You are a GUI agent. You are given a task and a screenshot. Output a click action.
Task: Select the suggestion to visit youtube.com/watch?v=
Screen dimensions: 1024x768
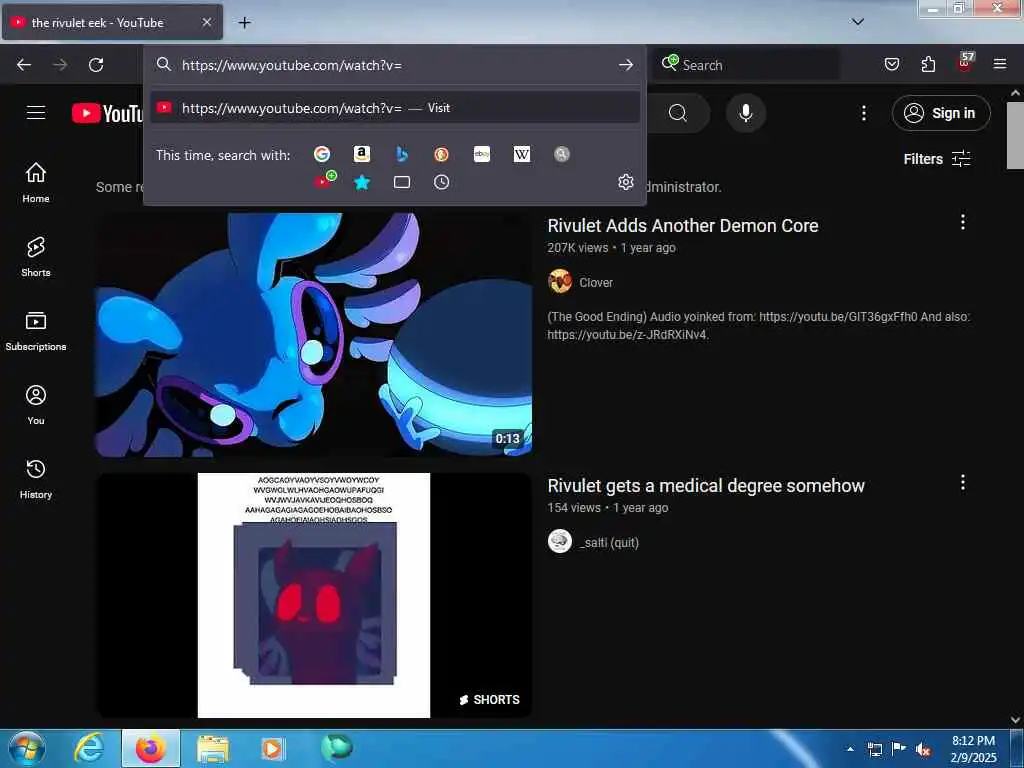(394, 108)
